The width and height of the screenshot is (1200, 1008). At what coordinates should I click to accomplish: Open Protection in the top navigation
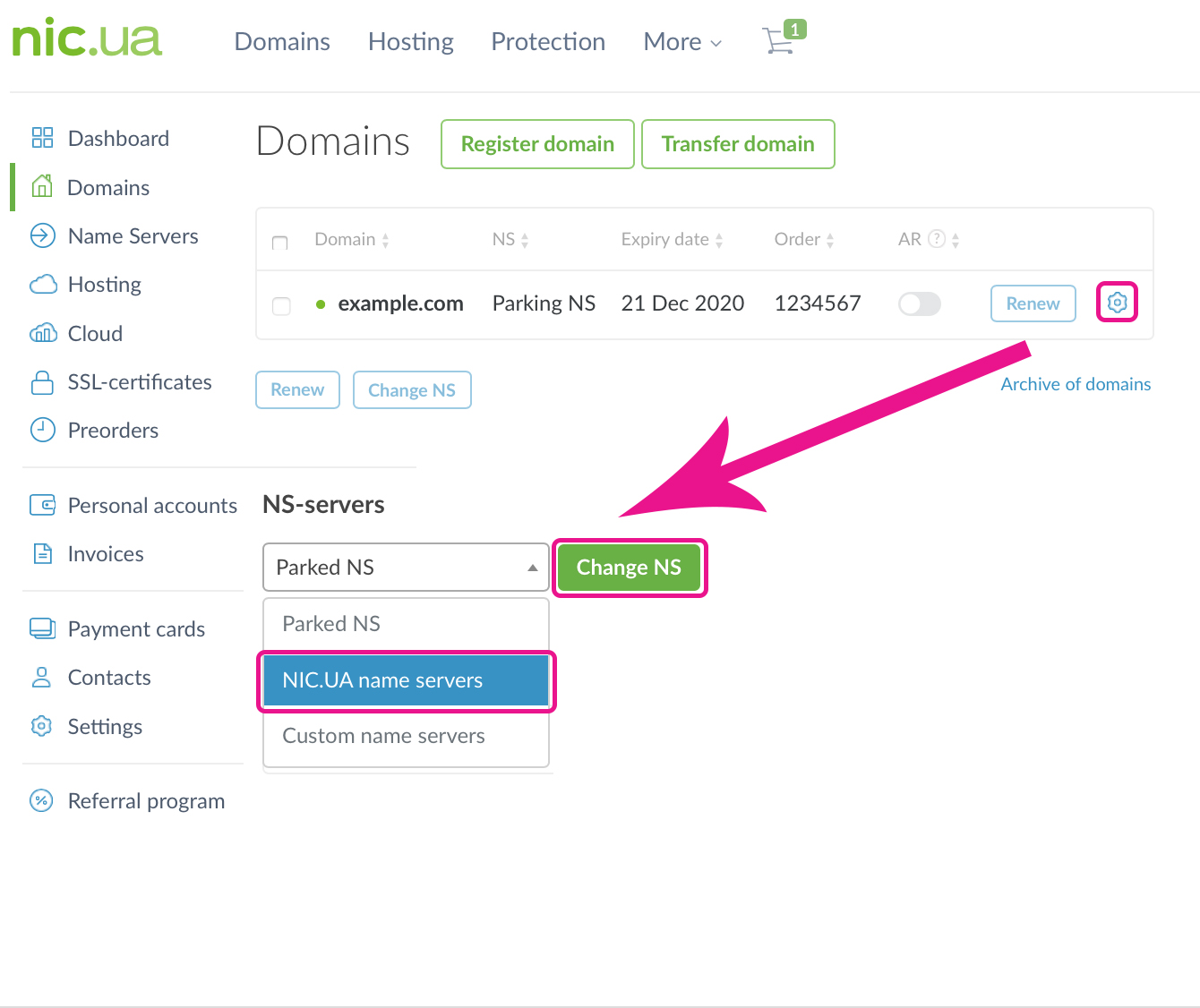[x=548, y=42]
